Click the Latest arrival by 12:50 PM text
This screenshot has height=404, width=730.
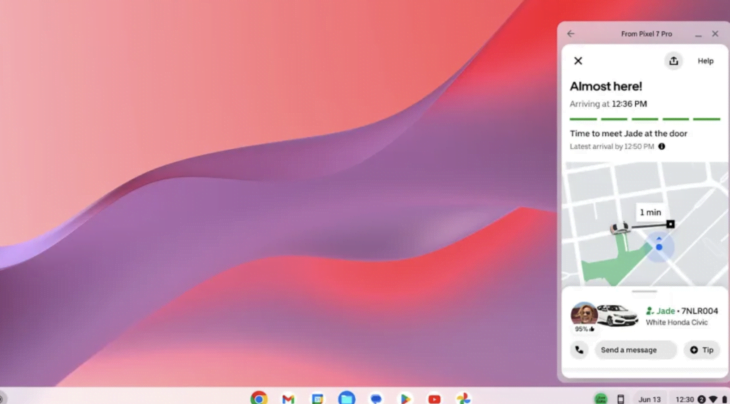612,147
